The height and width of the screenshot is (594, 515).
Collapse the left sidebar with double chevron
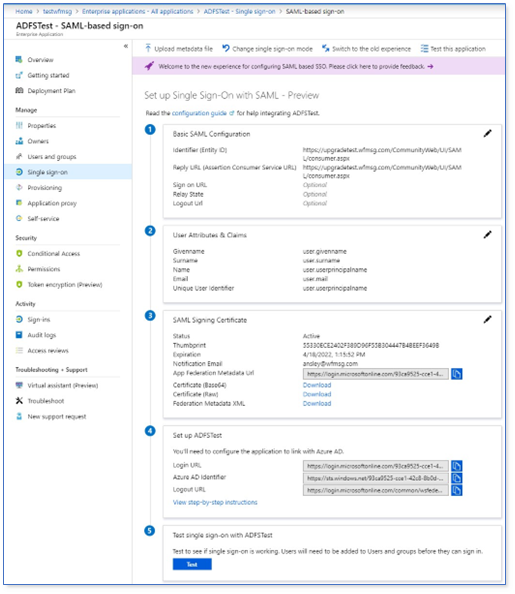click(x=126, y=46)
